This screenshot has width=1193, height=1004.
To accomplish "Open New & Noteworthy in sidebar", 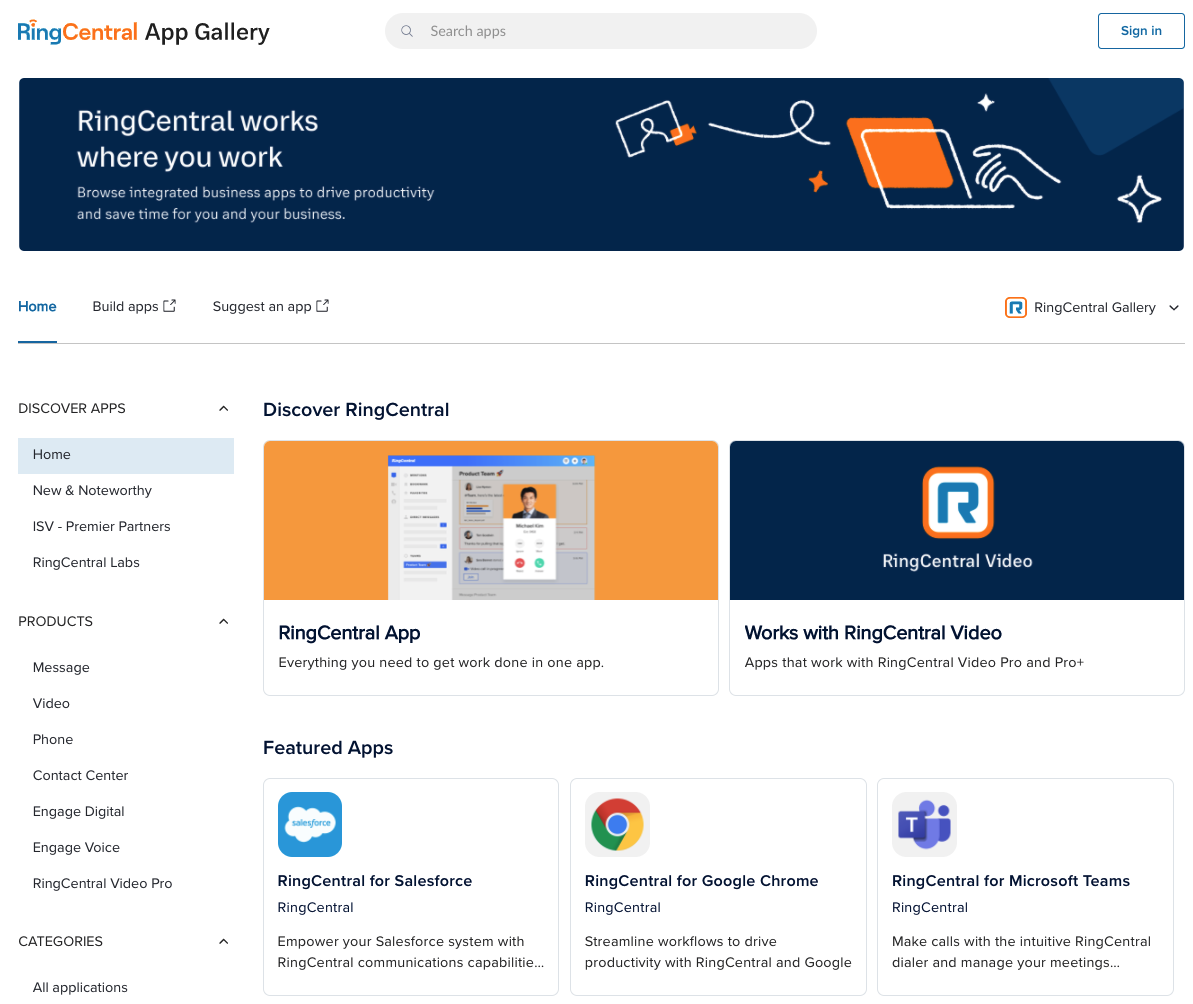I will point(92,491).
